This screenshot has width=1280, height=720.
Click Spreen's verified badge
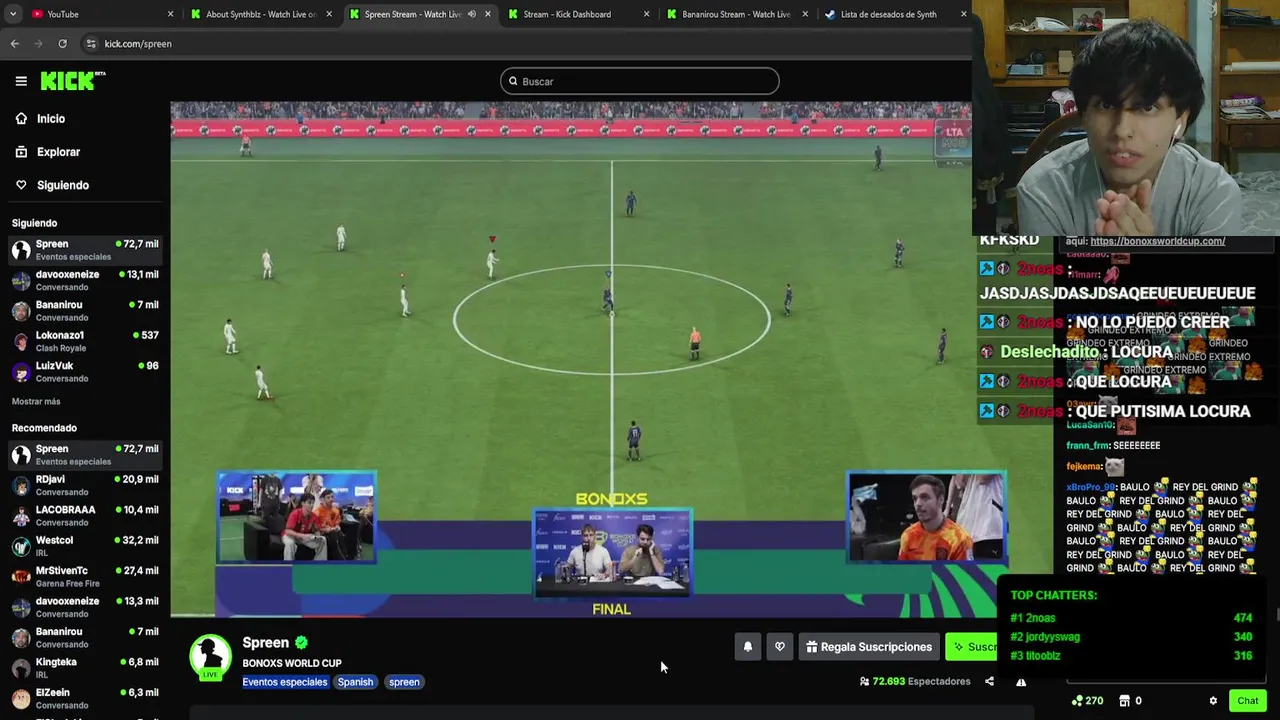click(x=301, y=643)
